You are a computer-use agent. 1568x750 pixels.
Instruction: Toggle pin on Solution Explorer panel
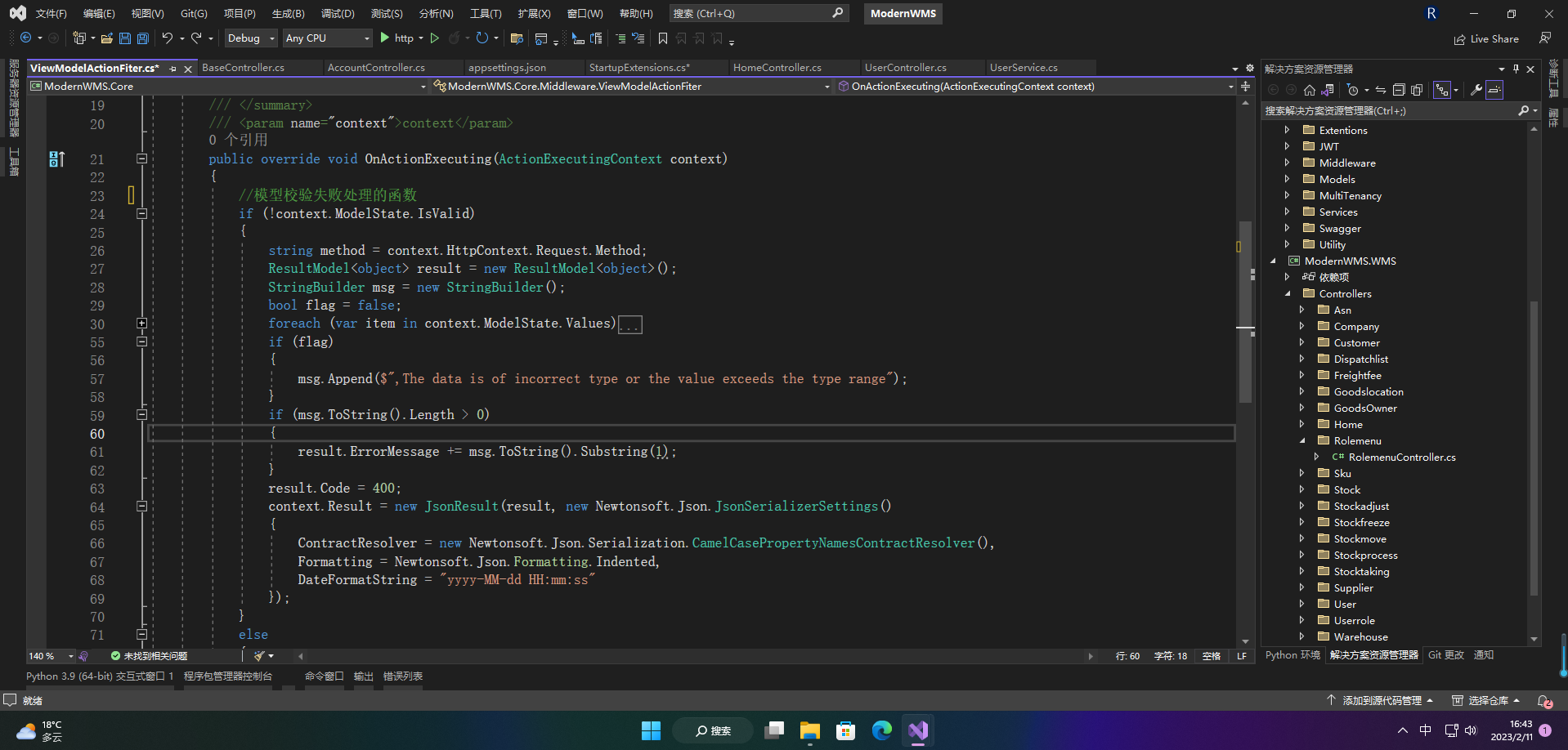[x=1516, y=69]
